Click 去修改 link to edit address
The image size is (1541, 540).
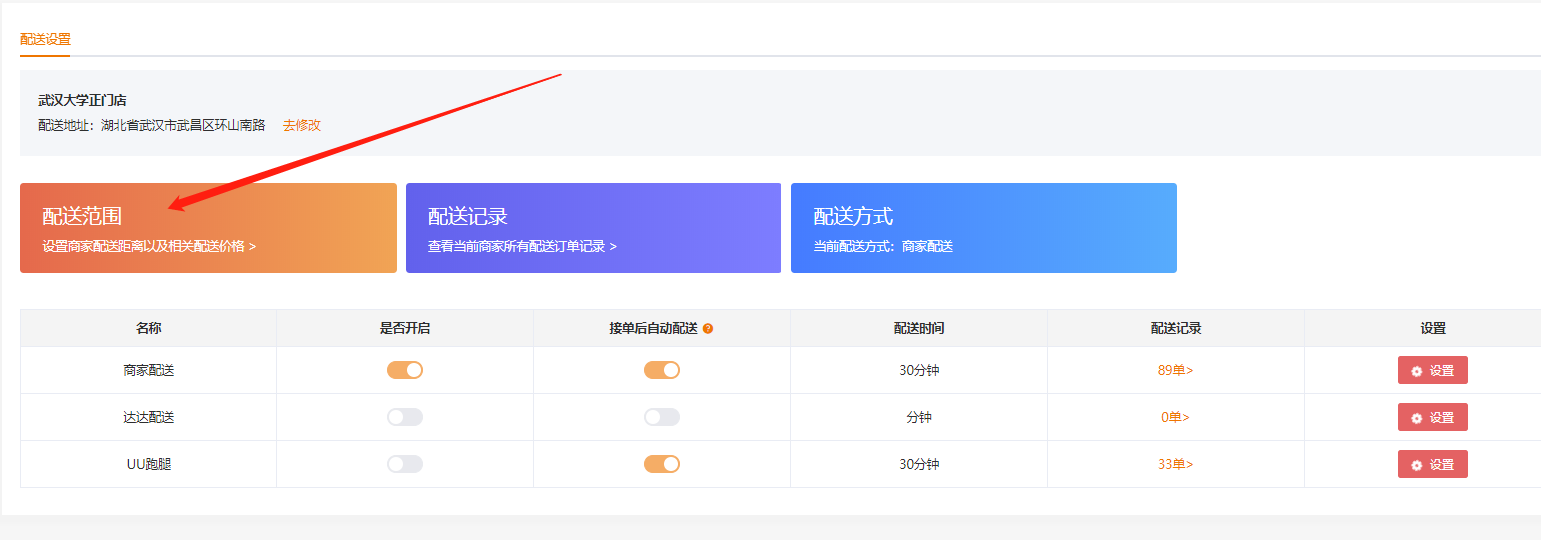(x=301, y=125)
